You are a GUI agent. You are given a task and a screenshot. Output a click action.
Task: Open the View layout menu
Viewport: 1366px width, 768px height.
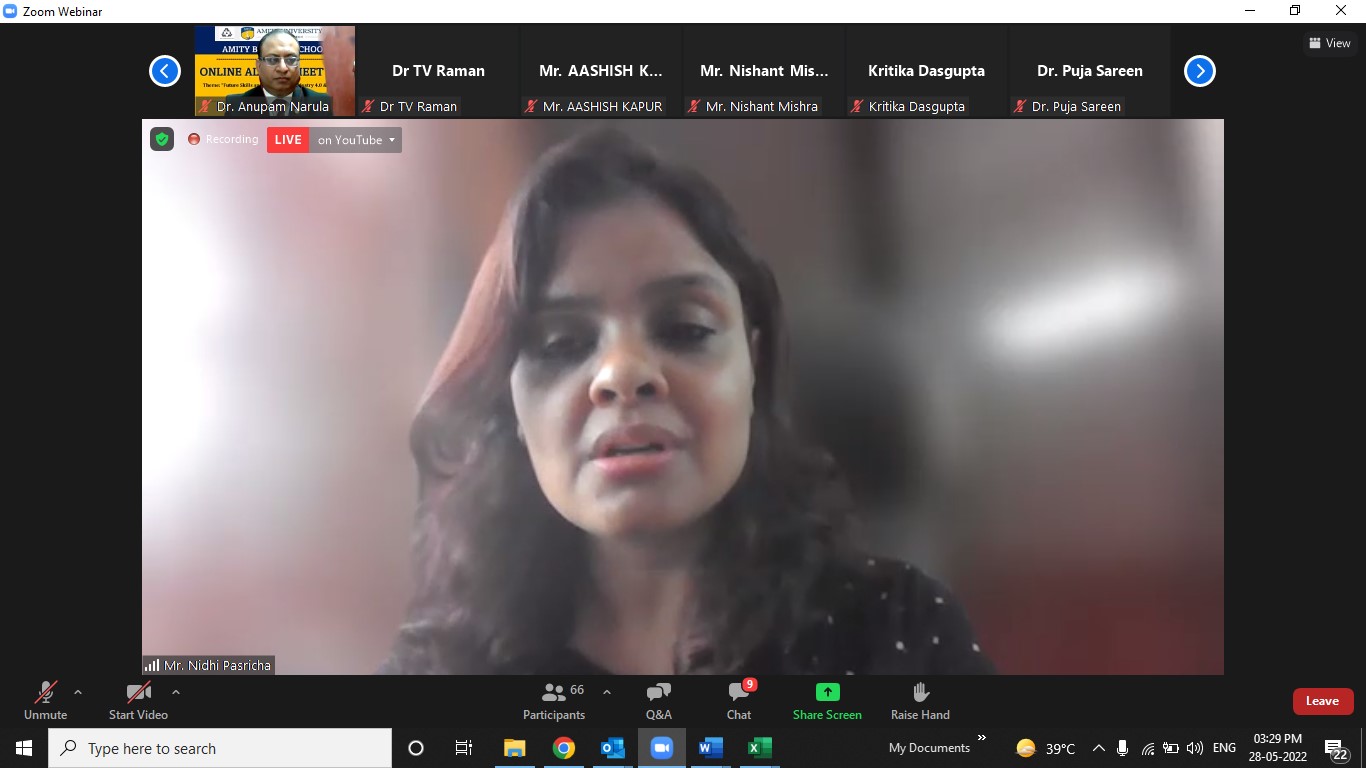tap(1329, 43)
